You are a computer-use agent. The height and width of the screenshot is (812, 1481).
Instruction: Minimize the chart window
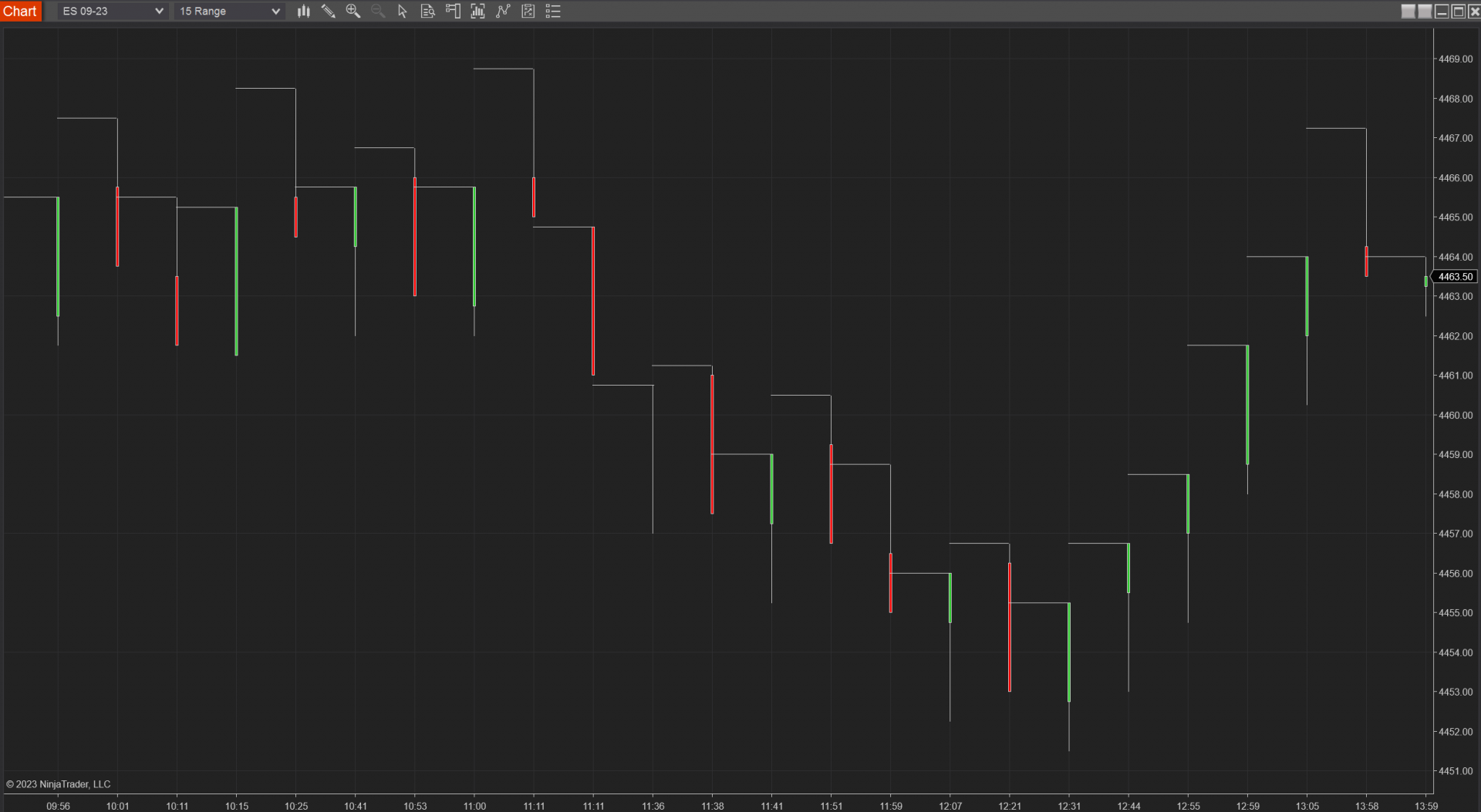1442,11
